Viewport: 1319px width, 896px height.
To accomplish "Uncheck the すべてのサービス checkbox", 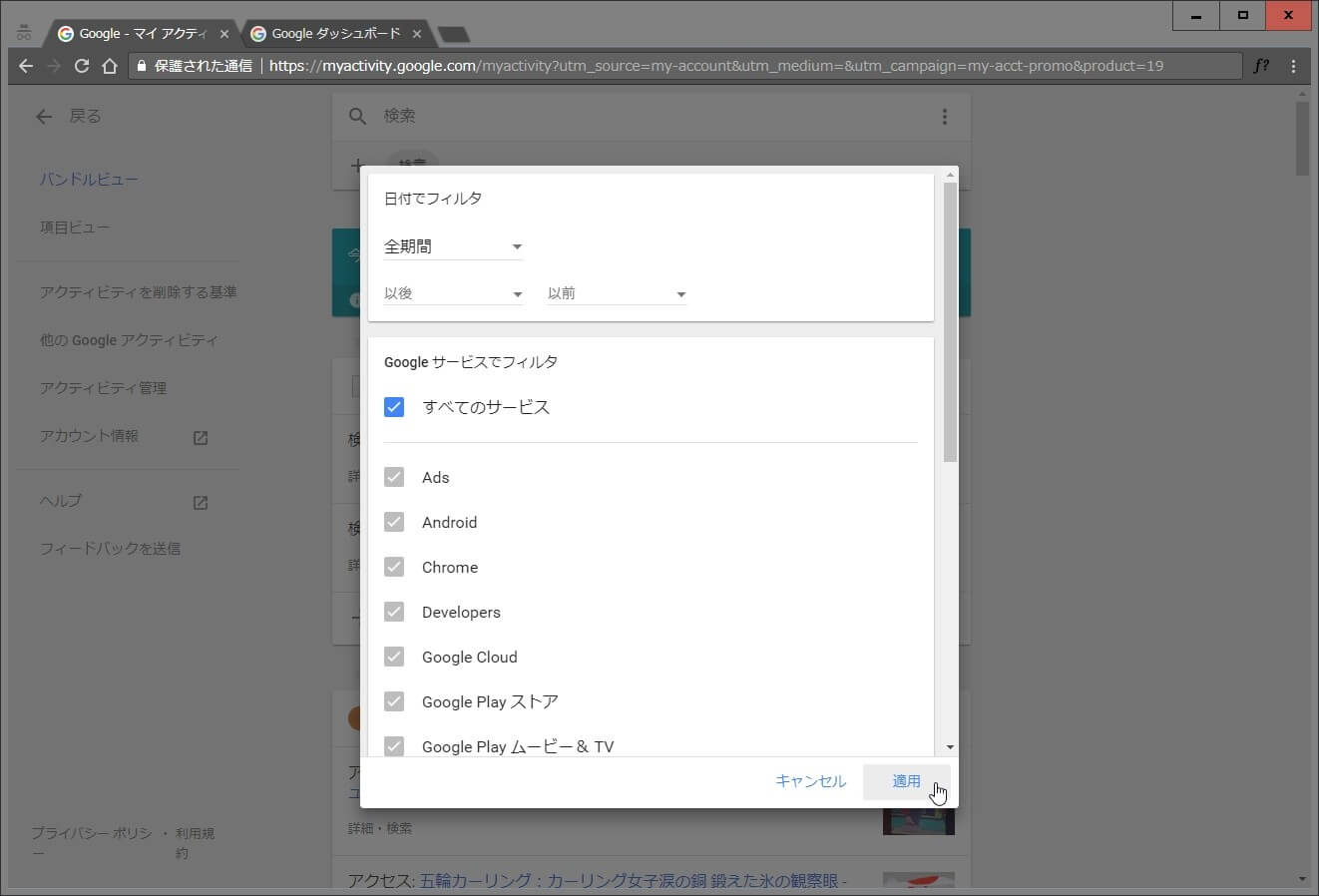I will coord(394,407).
